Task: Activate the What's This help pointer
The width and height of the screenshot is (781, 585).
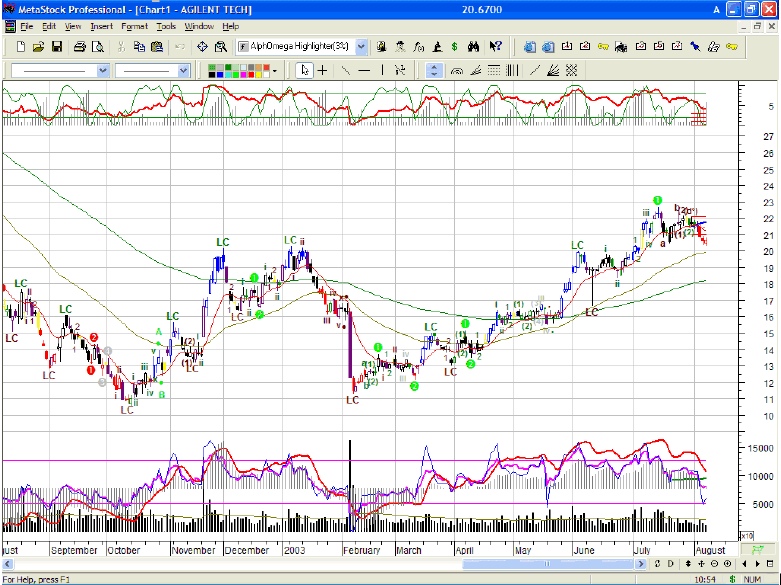Action: point(495,47)
